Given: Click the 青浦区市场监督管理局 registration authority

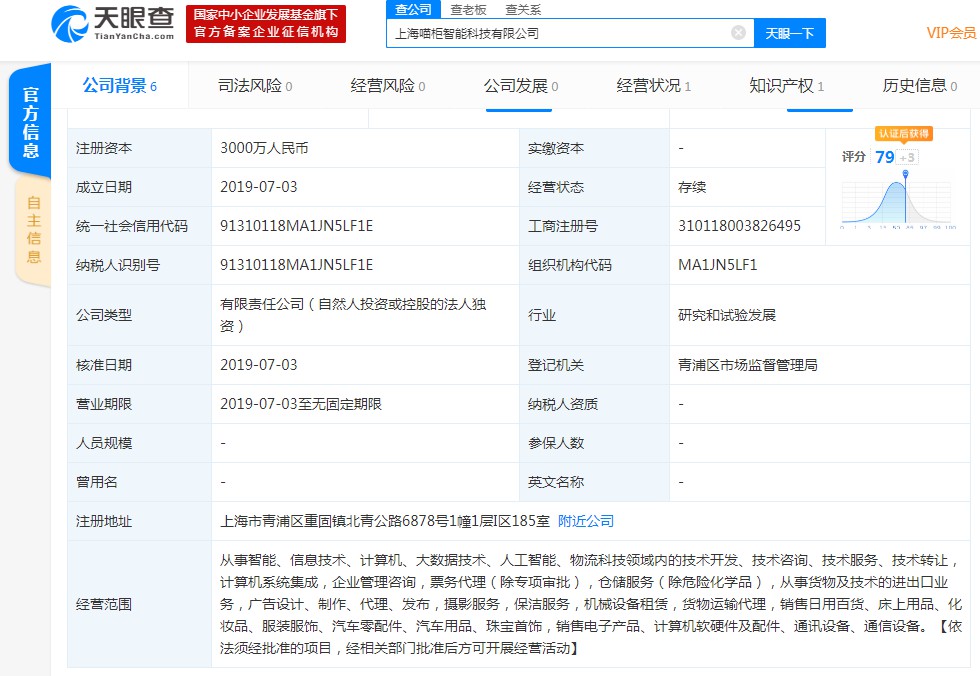Looking at the screenshot, I should coord(748,365).
